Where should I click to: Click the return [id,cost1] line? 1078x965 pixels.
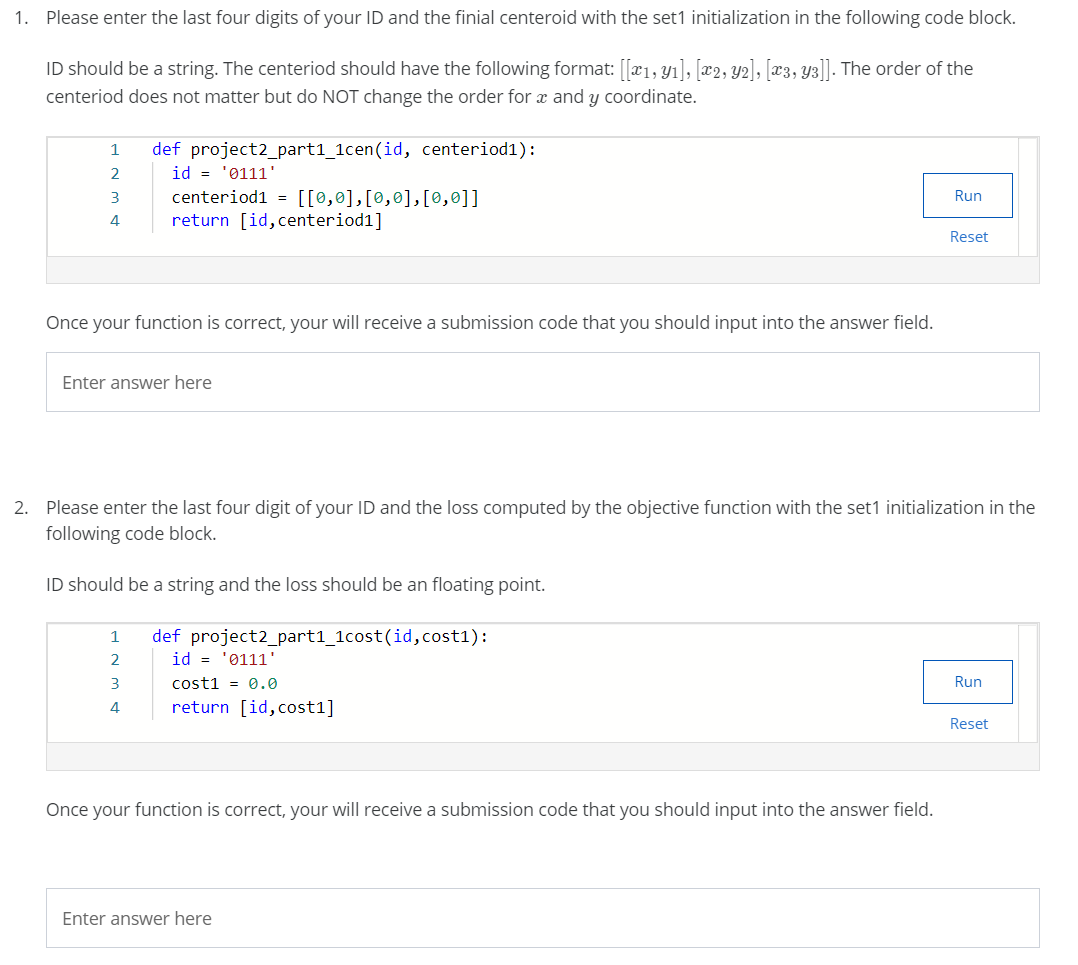[252, 707]
